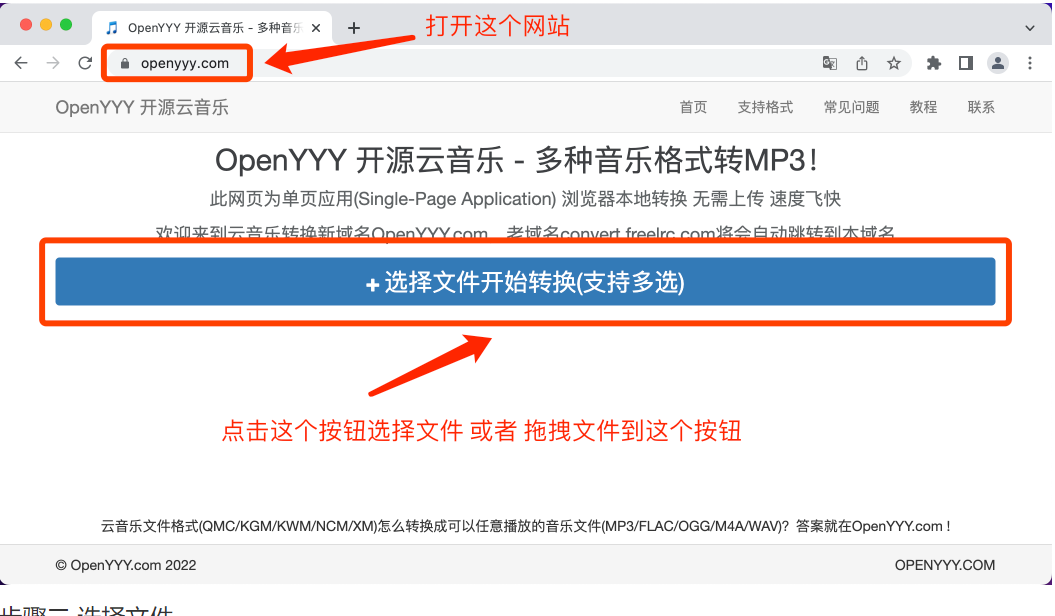Reload the page with refresh icon
Screen dimensions: 1055x616
point(85,63)
